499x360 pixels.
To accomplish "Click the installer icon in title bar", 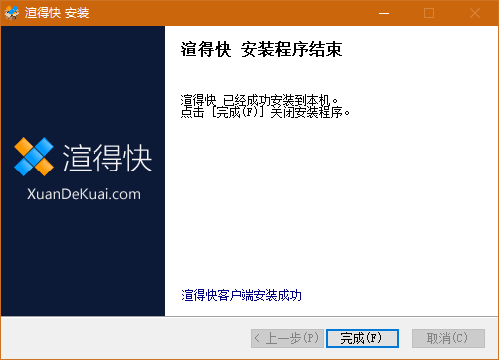I will point(12,13).
